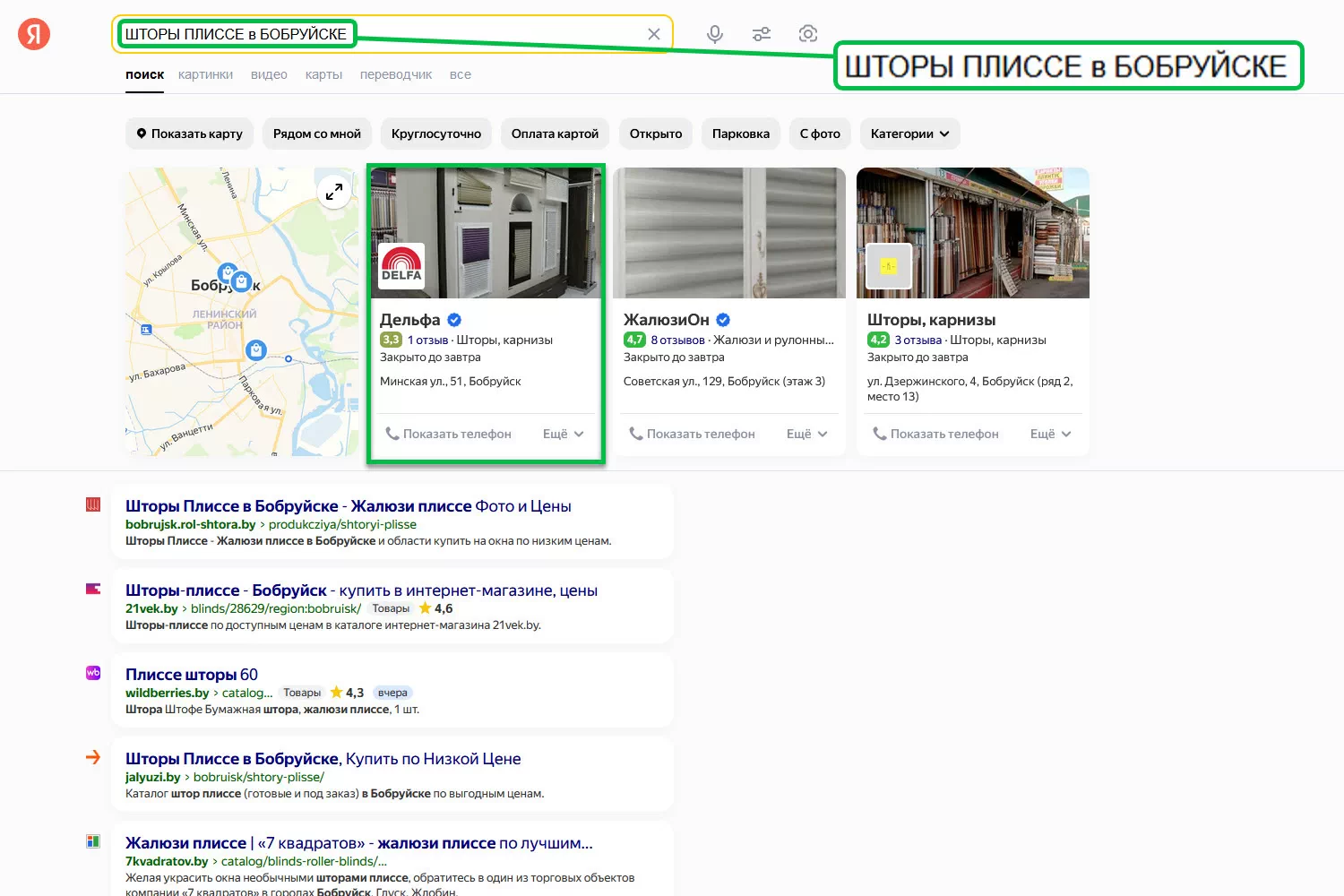Open 21vek.by Шторы-плиссе result link
This screenshot has height=896, width=1344.
point(361,590)
